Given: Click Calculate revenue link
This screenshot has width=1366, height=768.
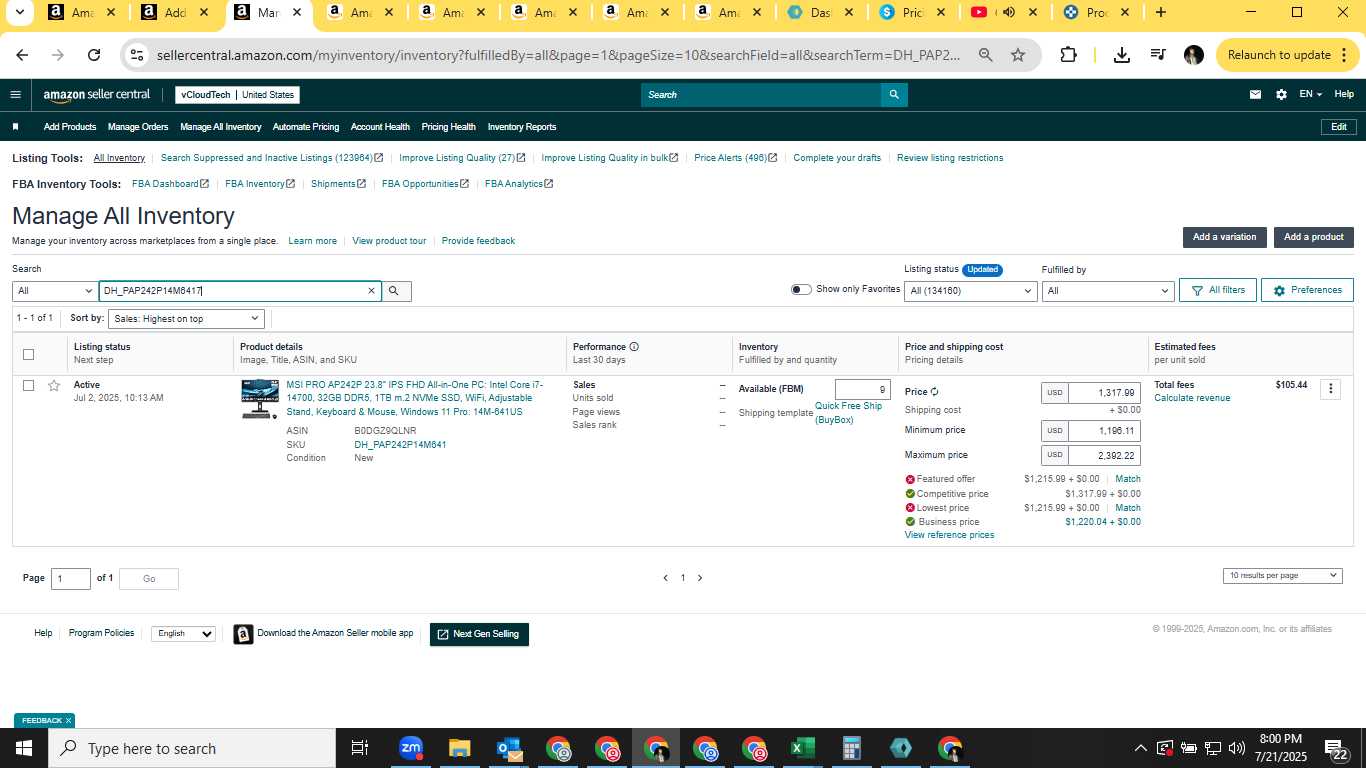Looking at the screenshot, I should click(x=1192, y=398).
